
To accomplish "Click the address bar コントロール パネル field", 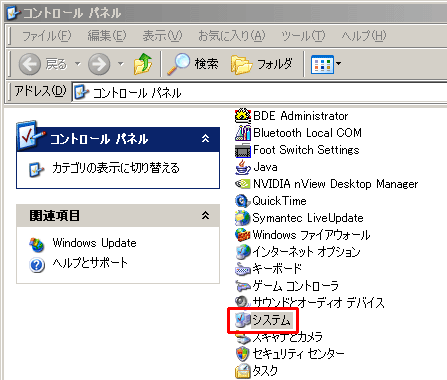I will click(x=259, y=92).
